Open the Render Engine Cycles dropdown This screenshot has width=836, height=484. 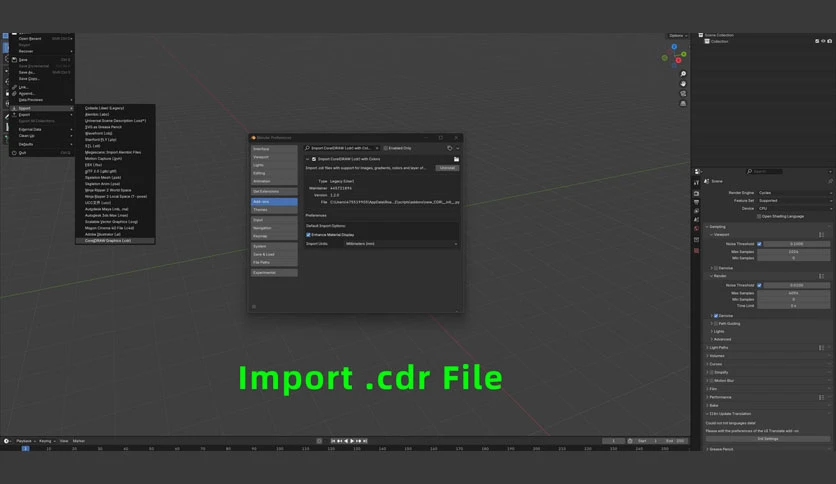[x=794, y=192]
